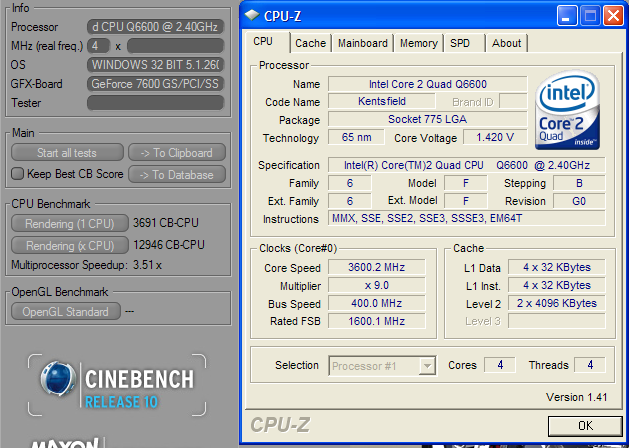Viewport: 629px width, 448px height.
Task: Click the Cores count value
Action: pyautogui.click(x=500, y=365)
